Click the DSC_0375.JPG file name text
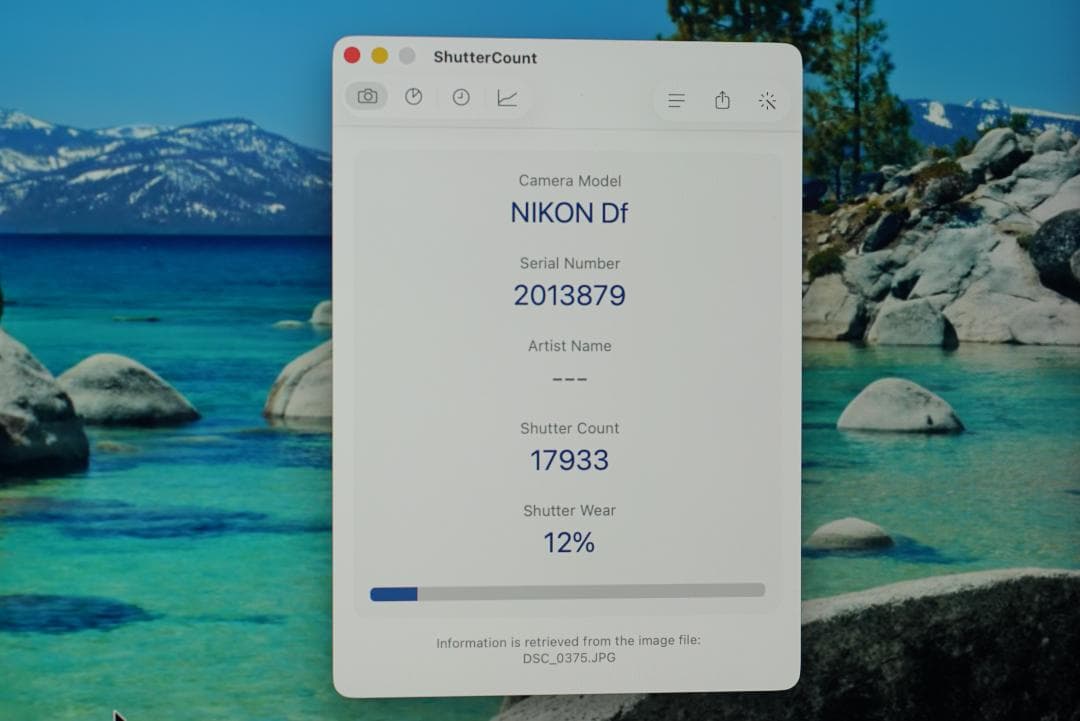 click(x=567, y=658)
